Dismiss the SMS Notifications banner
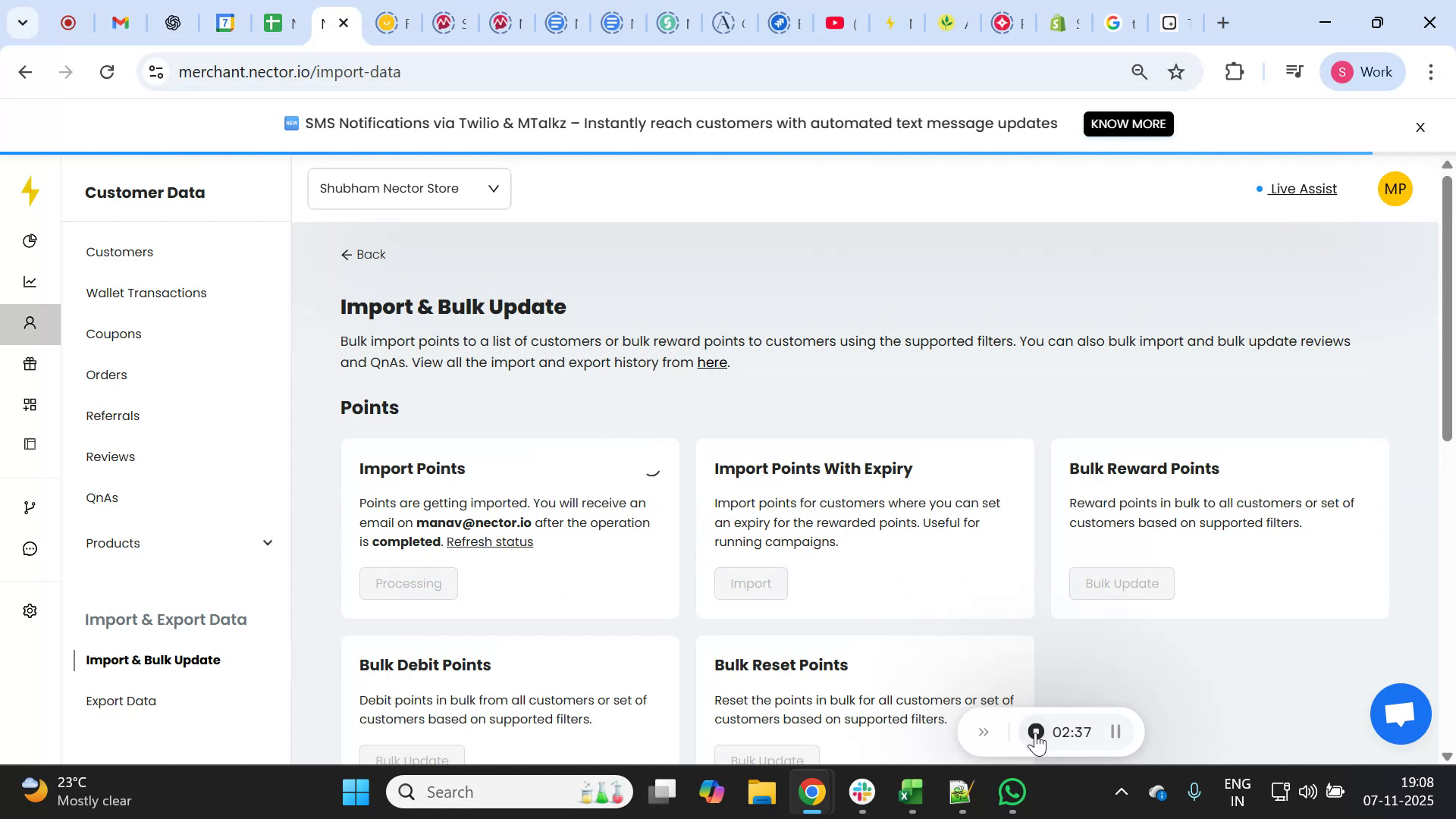This screenshot has width=1456, height=819. pos(1420,127)
